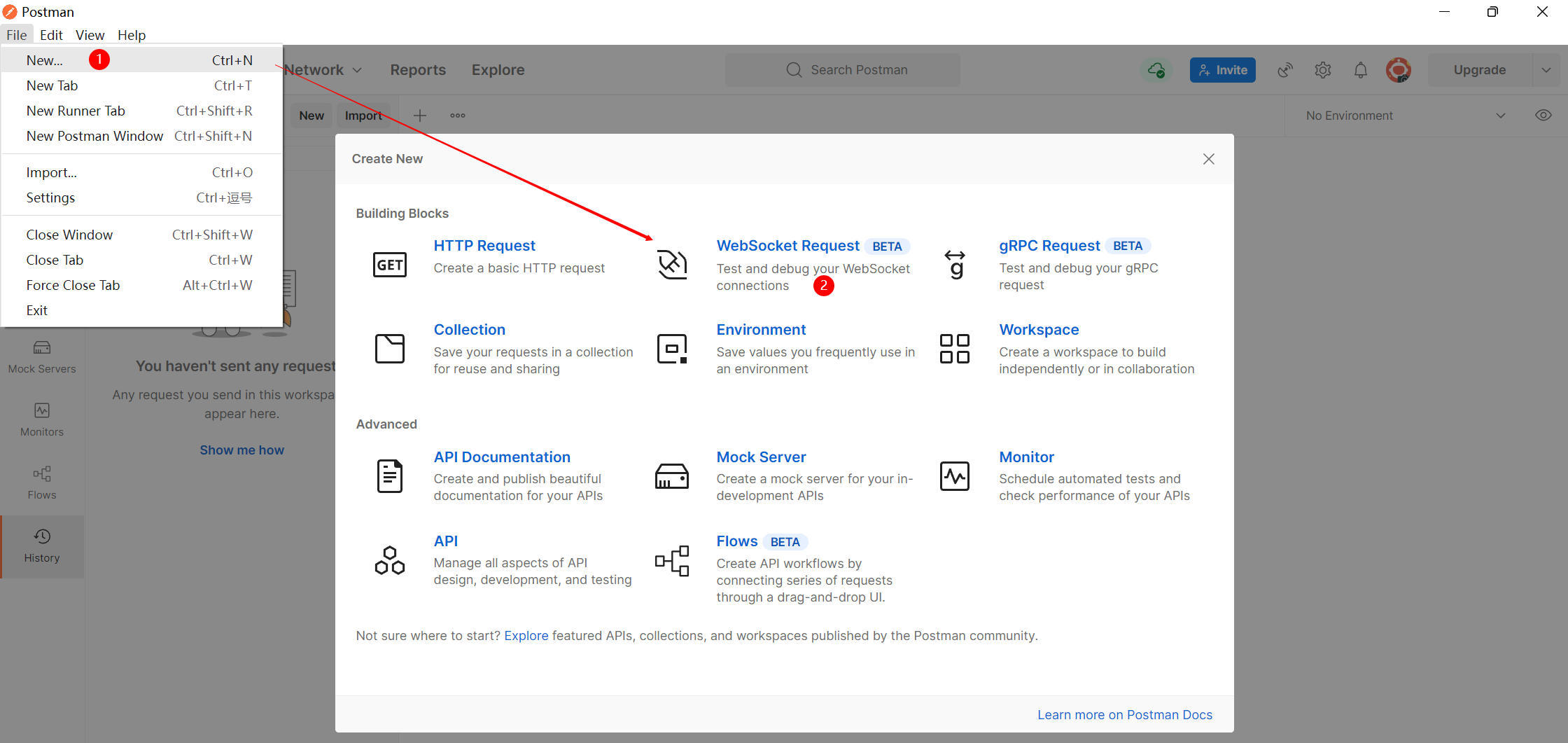This screenshot has width=1568, height=743.
Task: Click the Monitor waveform icon in dialog
Action: (x=955, y=476)
